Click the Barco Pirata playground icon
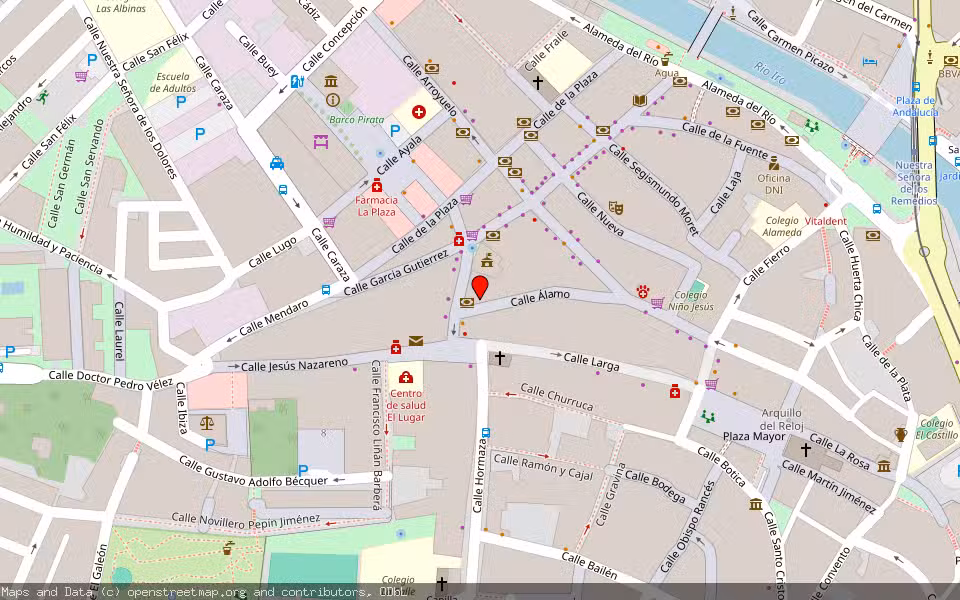The image size is (960, 600). pyautogui.click(x=321, y=142)
